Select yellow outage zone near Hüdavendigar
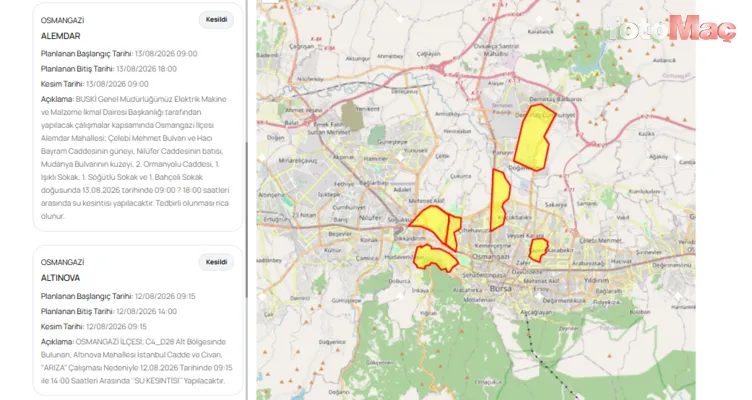 [x=435, y=258]
